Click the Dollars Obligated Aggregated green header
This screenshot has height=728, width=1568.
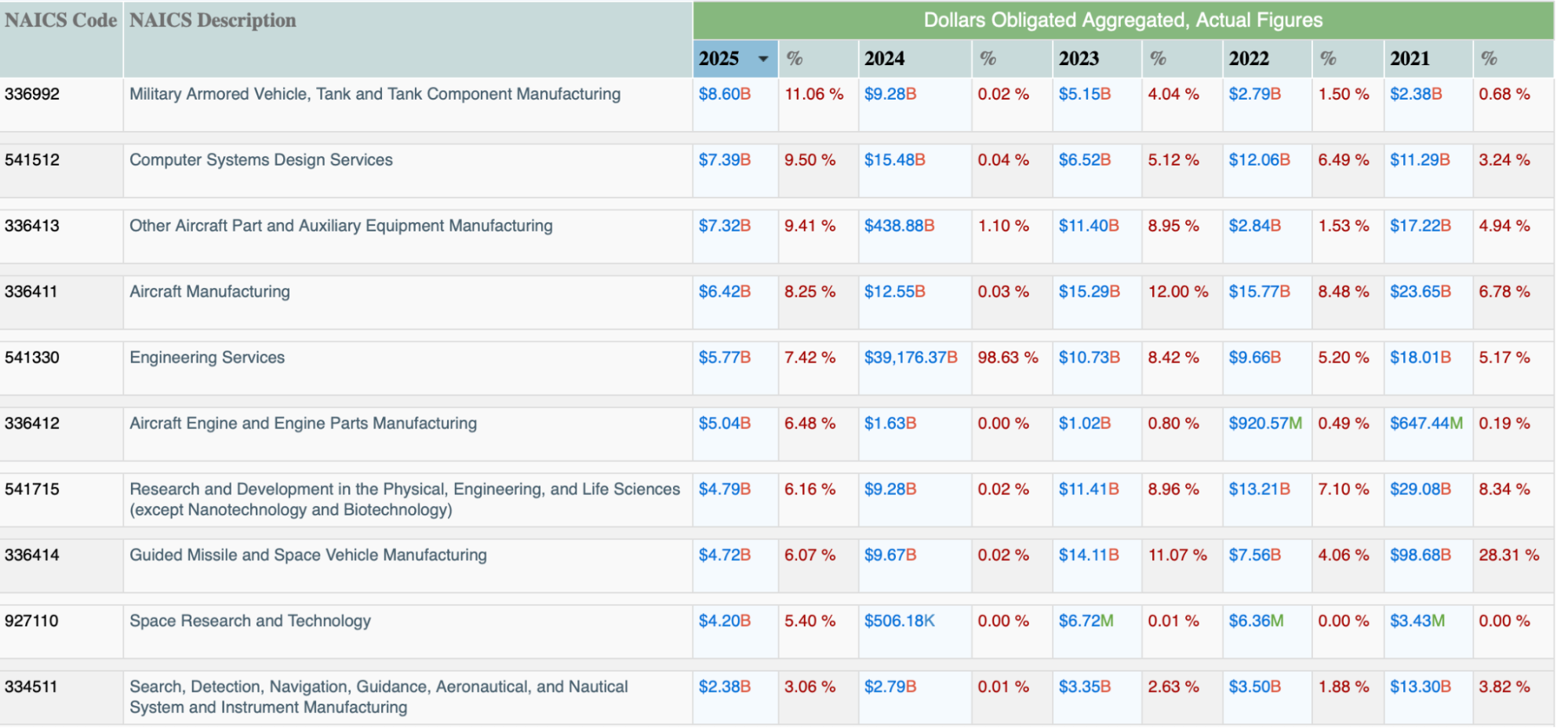pos(1122,20)
